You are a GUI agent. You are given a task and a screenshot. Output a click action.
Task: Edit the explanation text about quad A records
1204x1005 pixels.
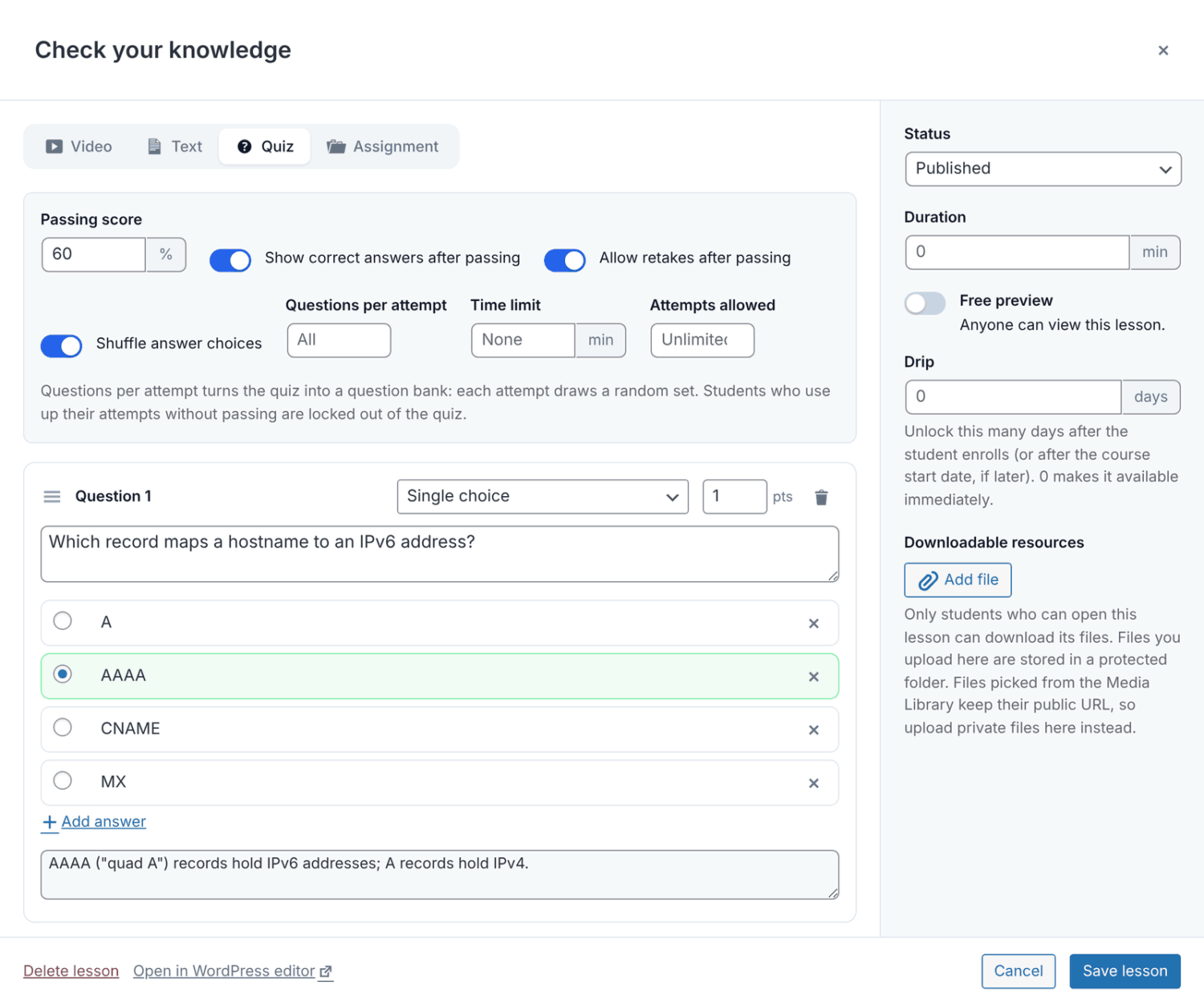point(440,874)
